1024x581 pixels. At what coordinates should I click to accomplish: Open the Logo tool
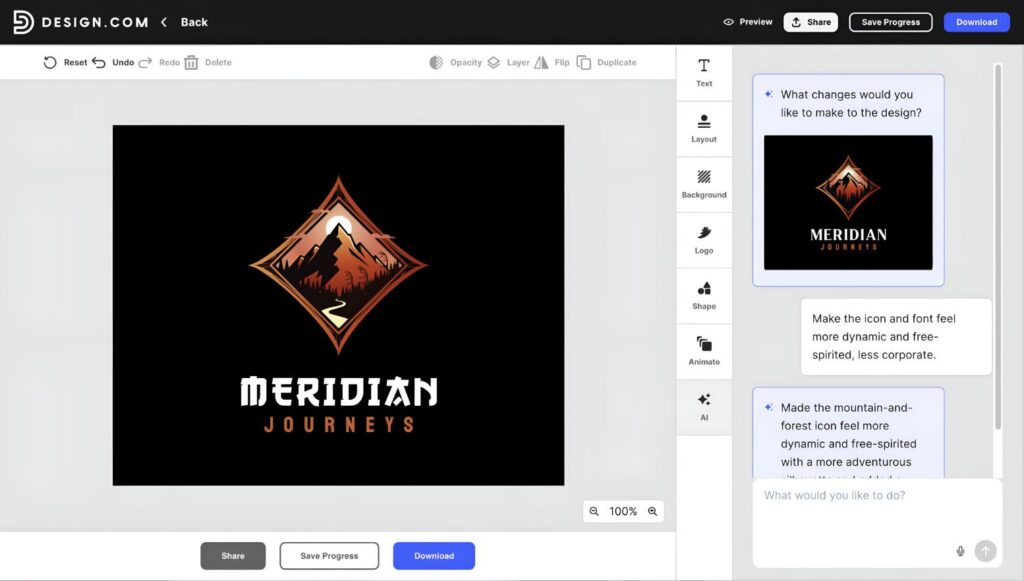tap(703, 240)
